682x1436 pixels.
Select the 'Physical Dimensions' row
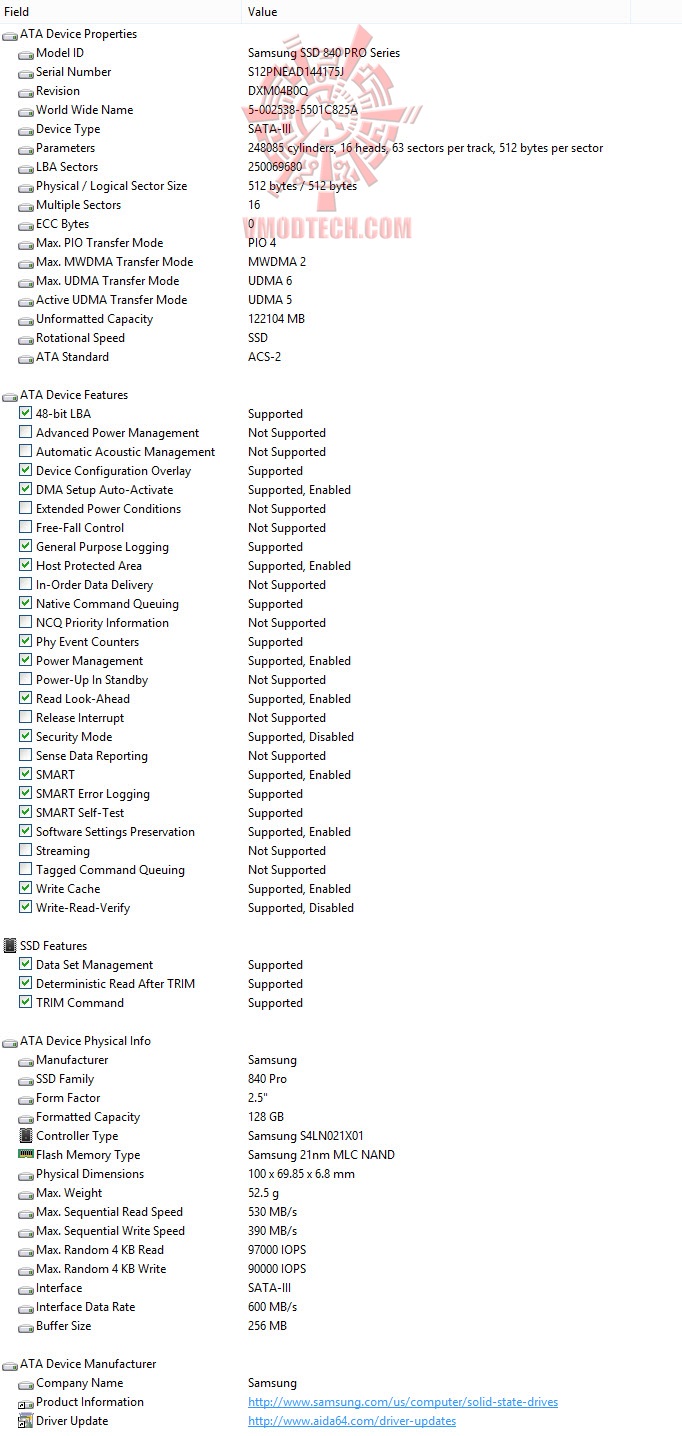[x=341, y=1174]
